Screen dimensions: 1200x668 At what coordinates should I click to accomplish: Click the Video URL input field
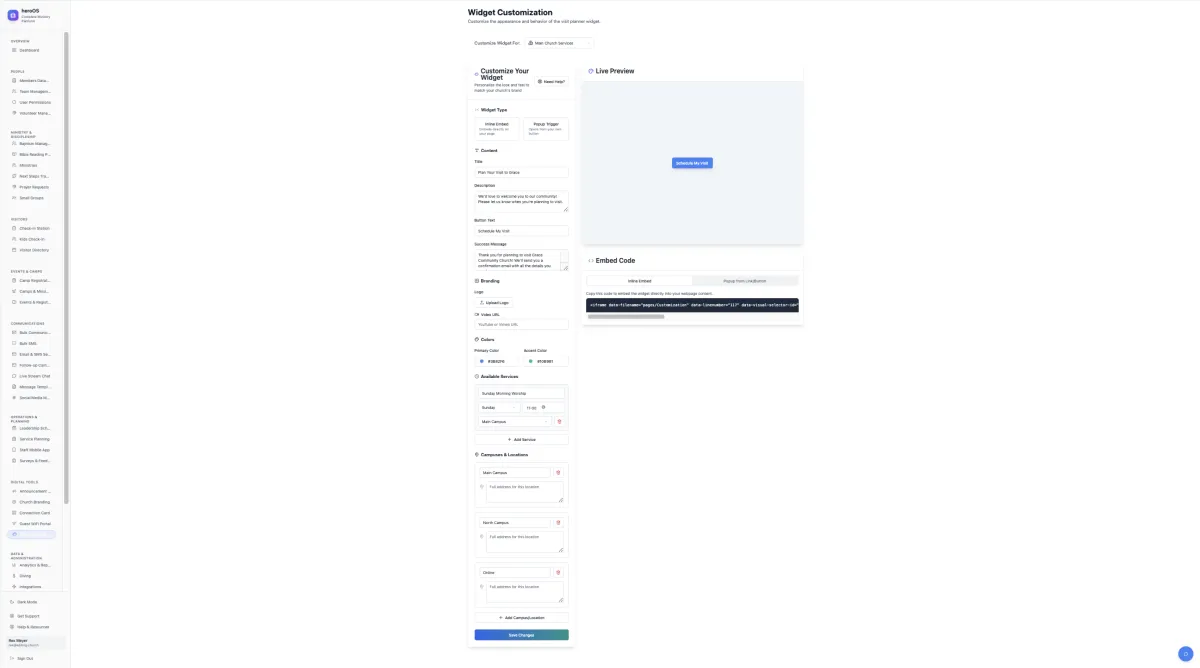521,324
